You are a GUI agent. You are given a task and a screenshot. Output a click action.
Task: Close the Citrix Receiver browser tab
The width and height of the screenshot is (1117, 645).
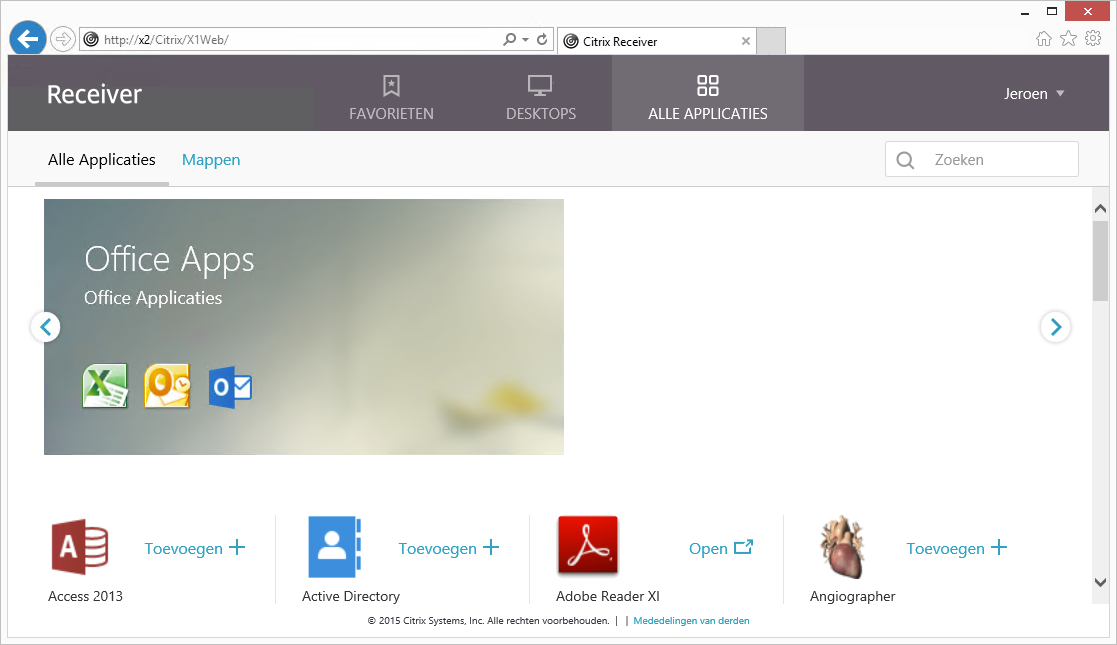(746, 41)
